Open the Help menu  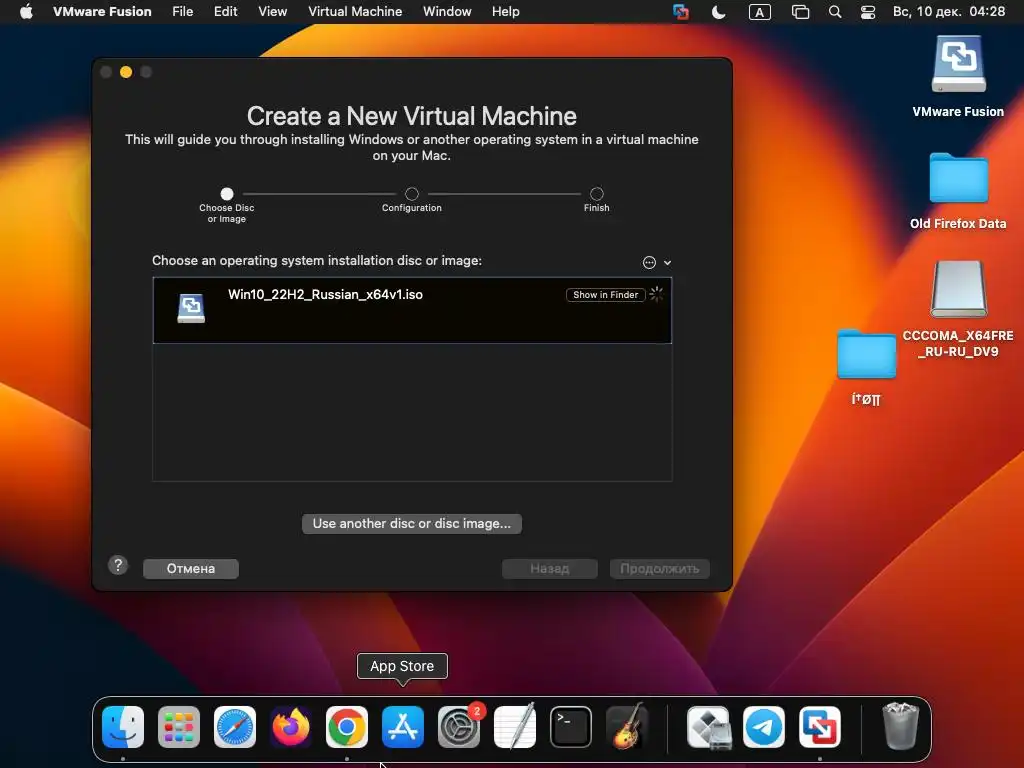click(505, 12)
